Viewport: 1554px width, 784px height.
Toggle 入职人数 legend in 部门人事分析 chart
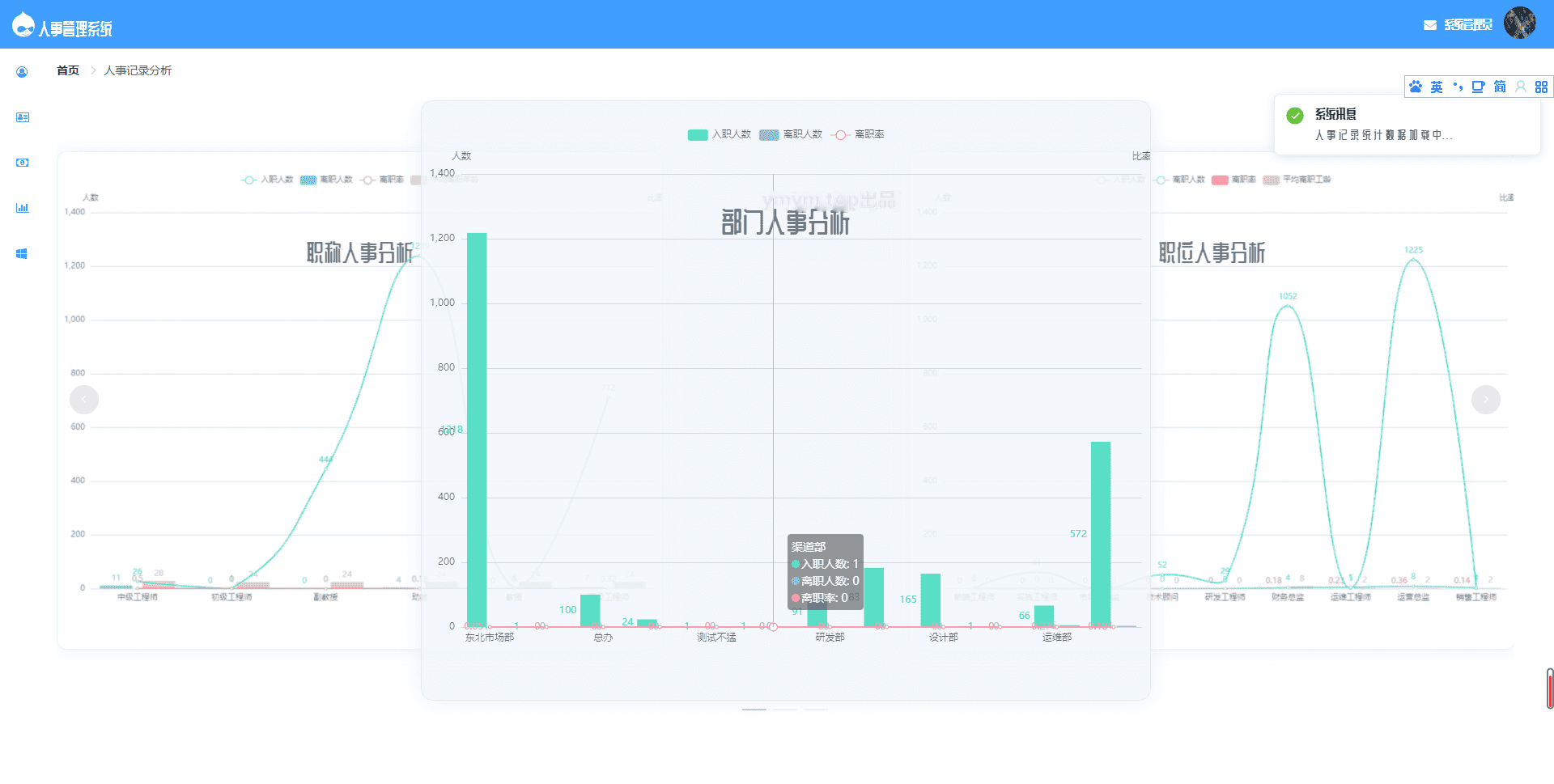tap(720, 134)
